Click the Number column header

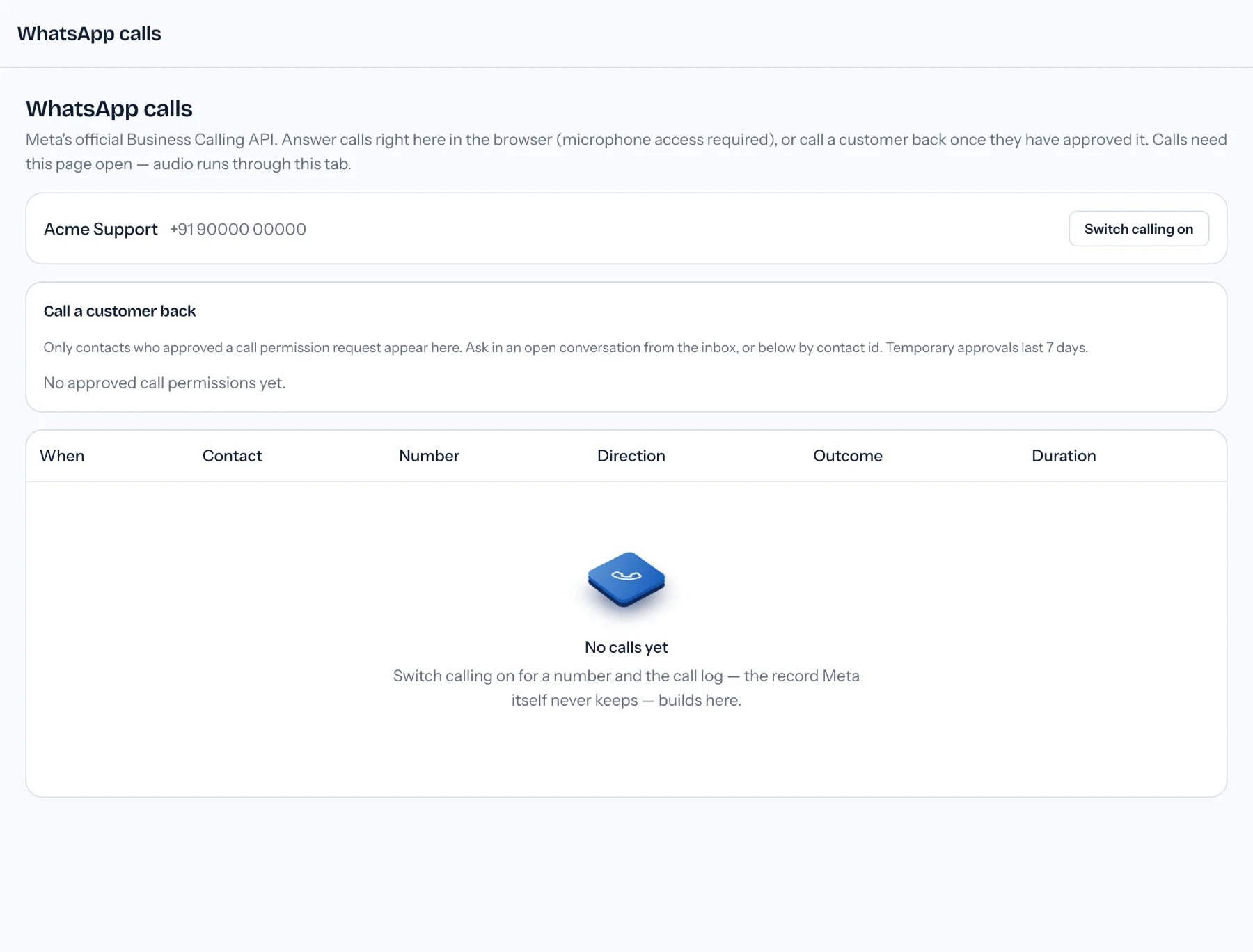[x=429, y=456]
